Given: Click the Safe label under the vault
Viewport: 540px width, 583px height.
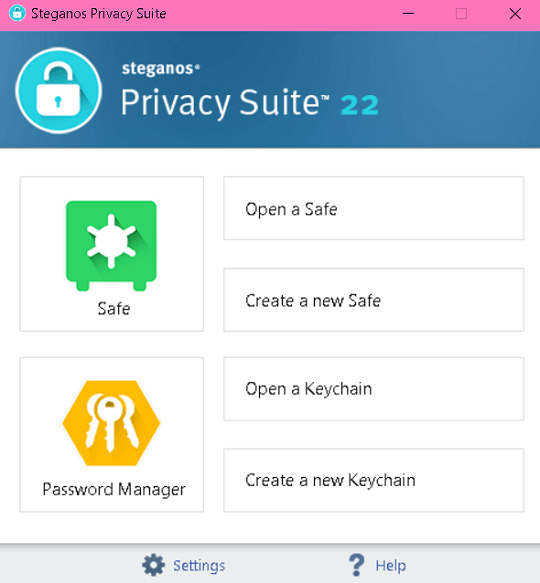Looking at the screenshot, I should [114, 309].
